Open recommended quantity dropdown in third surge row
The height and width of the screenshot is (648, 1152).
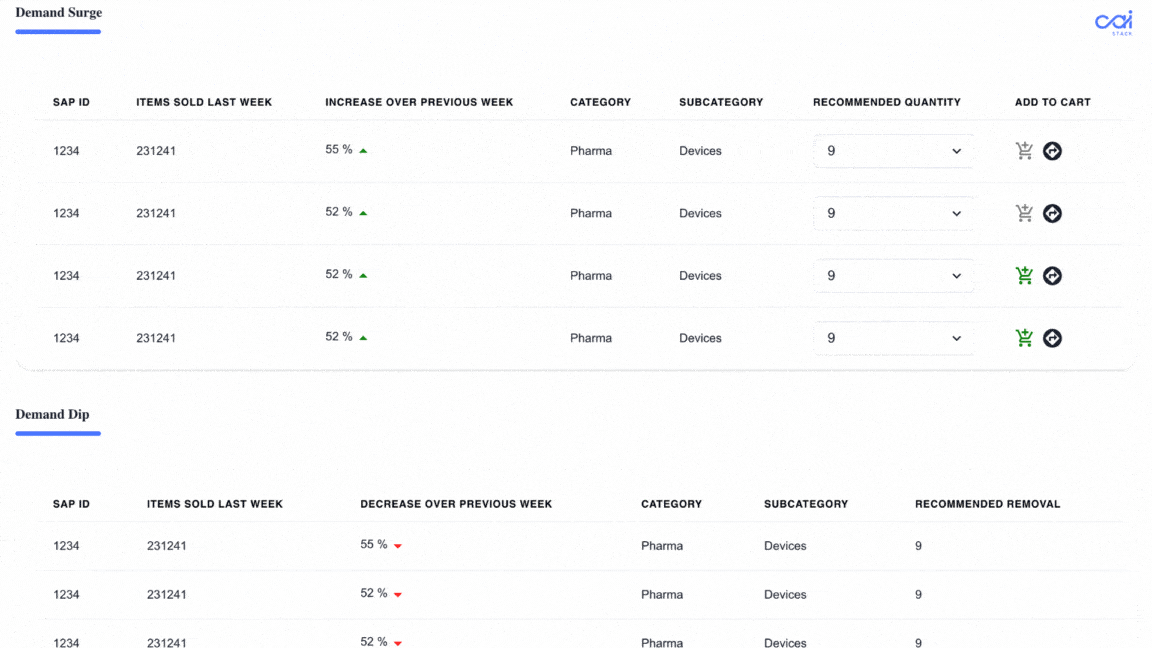coord(893,276)
